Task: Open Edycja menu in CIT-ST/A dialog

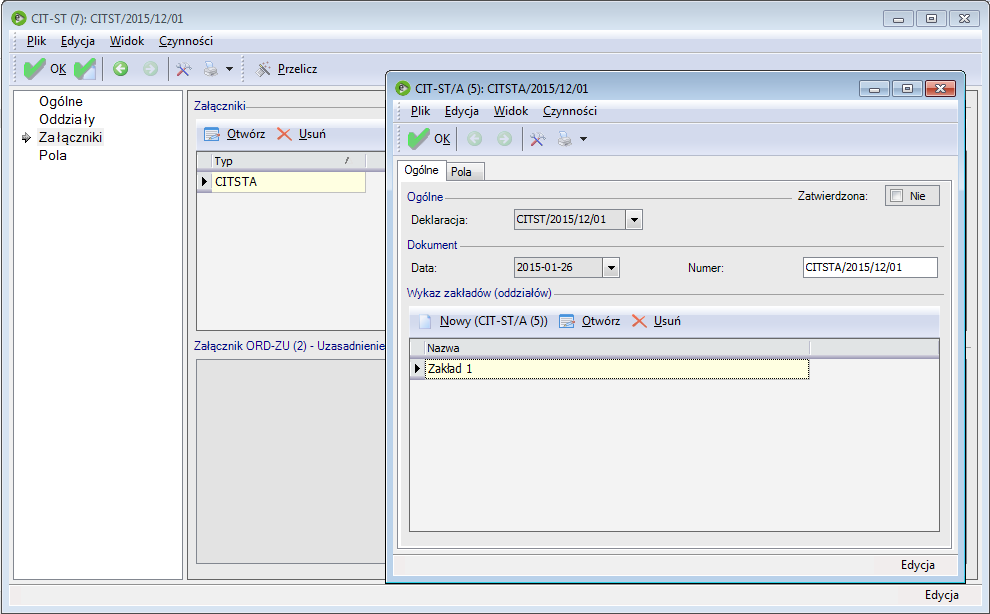Action: (x=462, y=111)
